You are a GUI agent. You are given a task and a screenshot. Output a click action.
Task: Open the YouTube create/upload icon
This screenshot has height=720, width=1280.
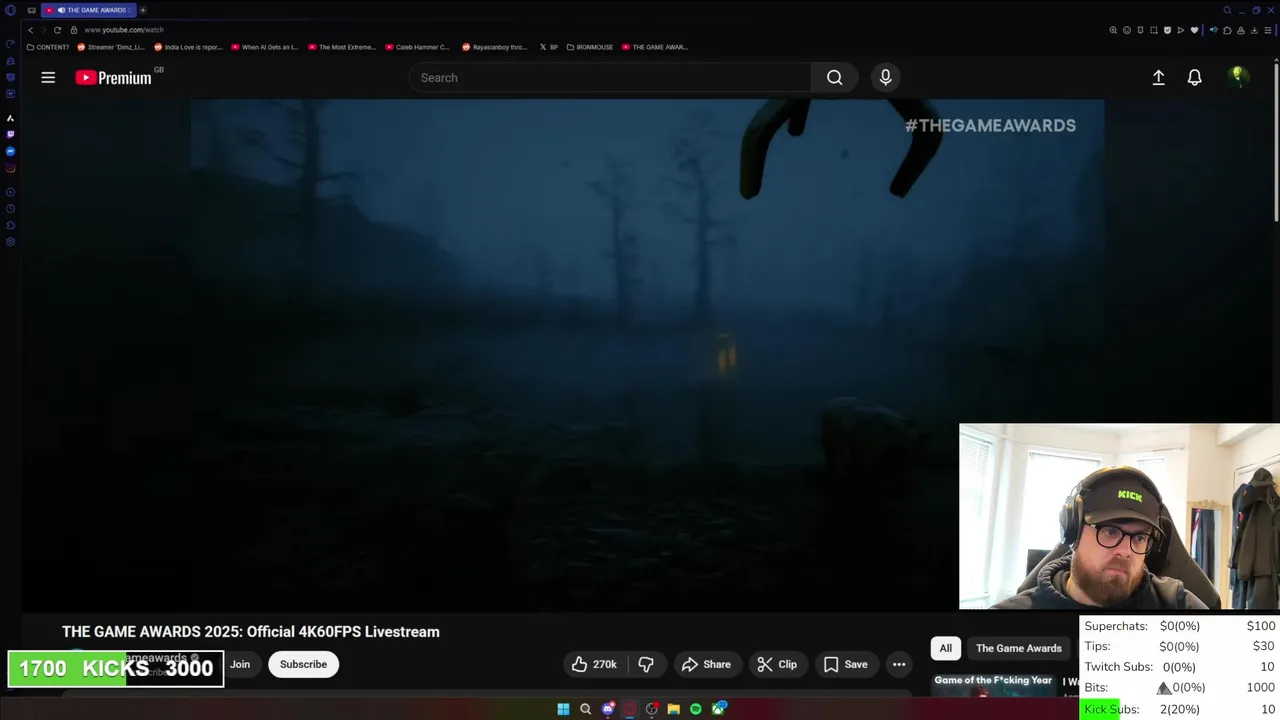click(x=1158, y=77)
